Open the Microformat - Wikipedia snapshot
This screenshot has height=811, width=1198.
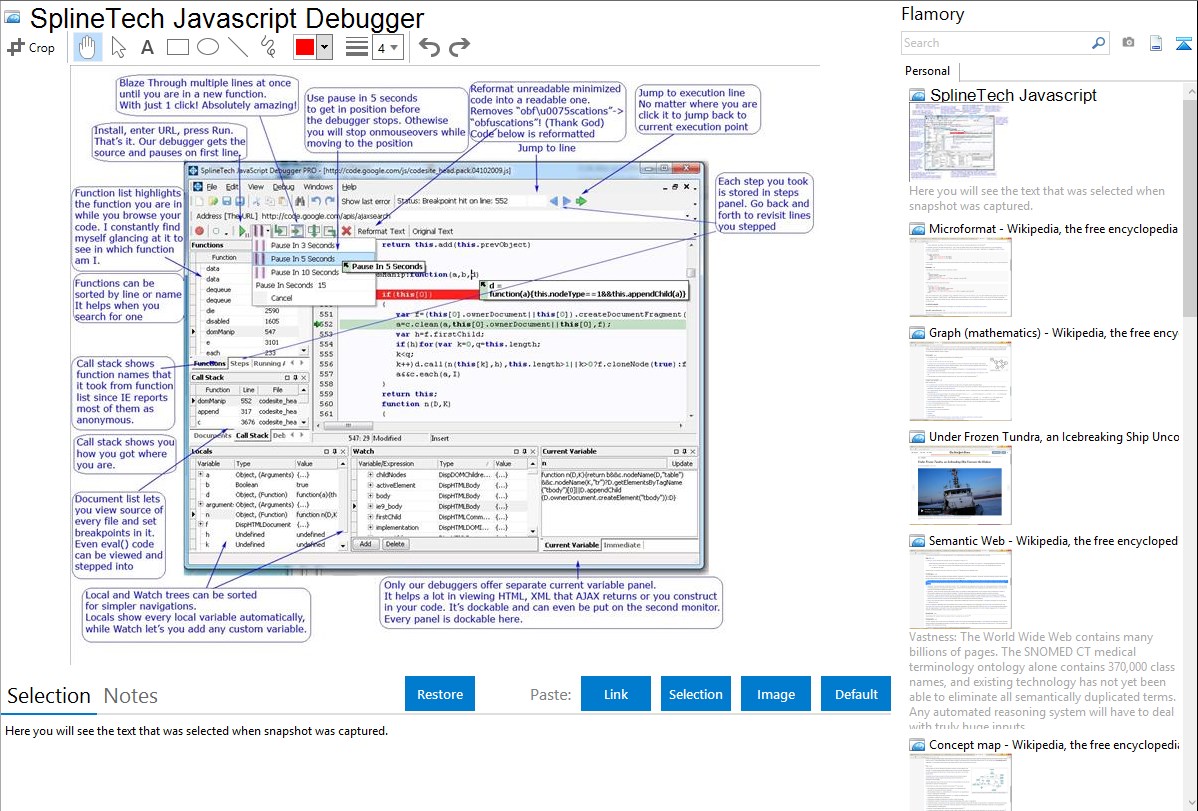click(x=1053, y=229)
